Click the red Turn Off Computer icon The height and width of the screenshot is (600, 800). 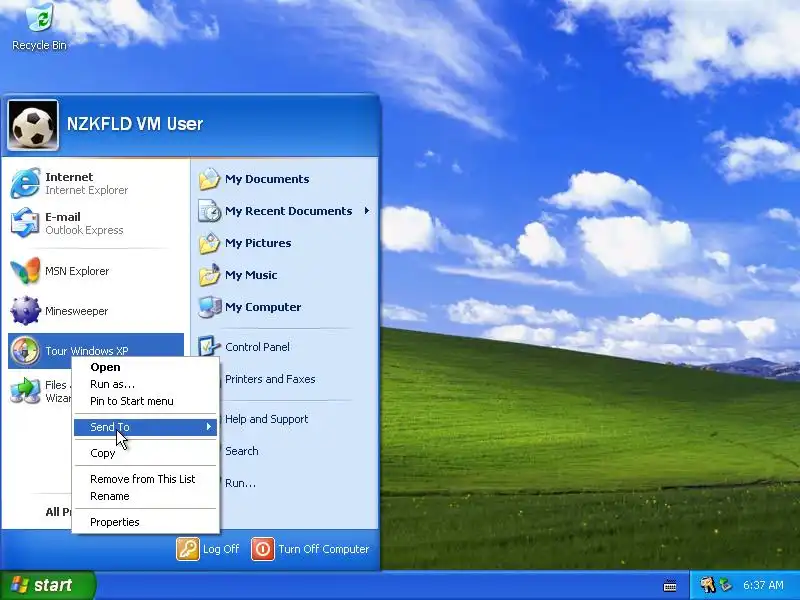(263, 549)
